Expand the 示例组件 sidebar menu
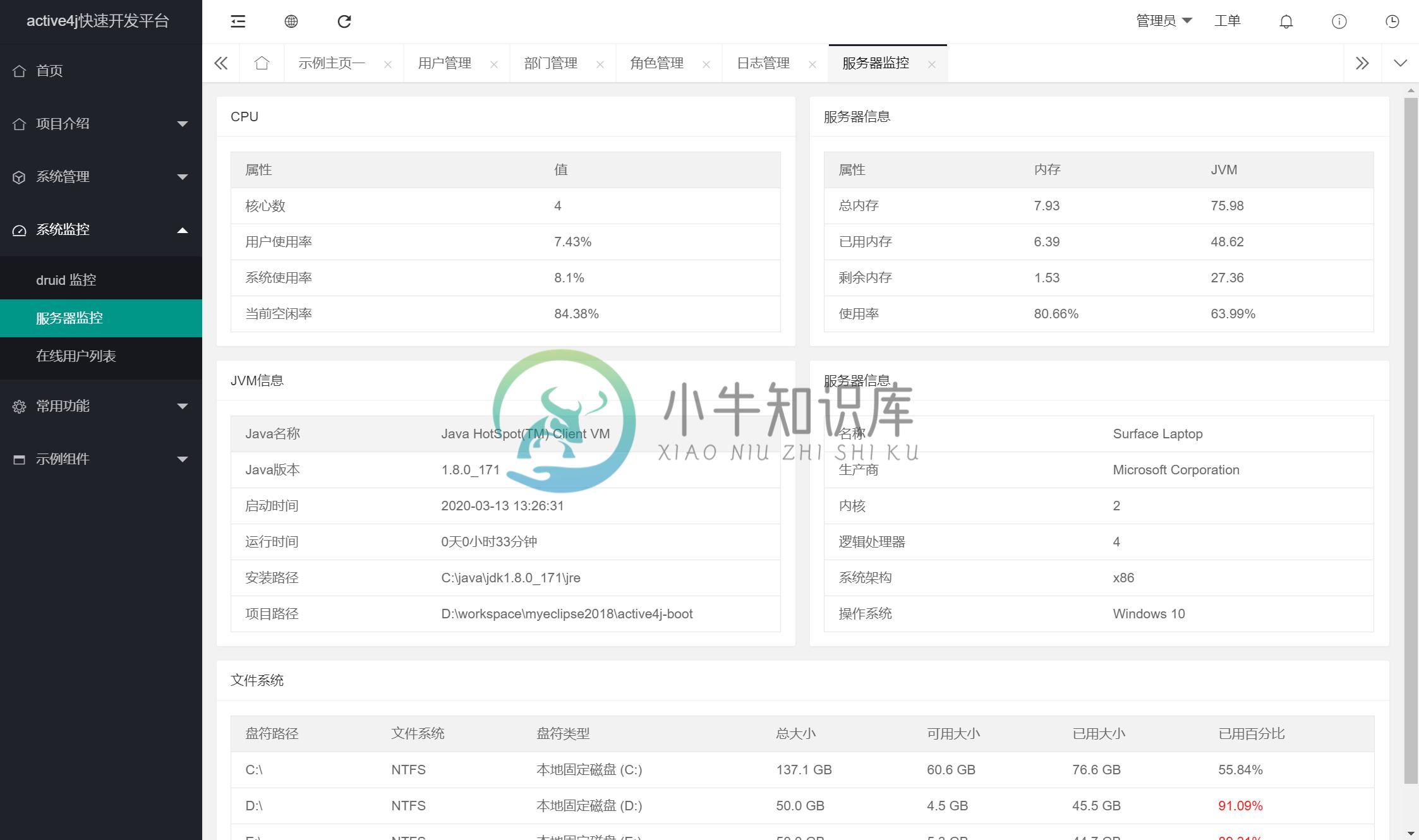 [x=101, y=459]
